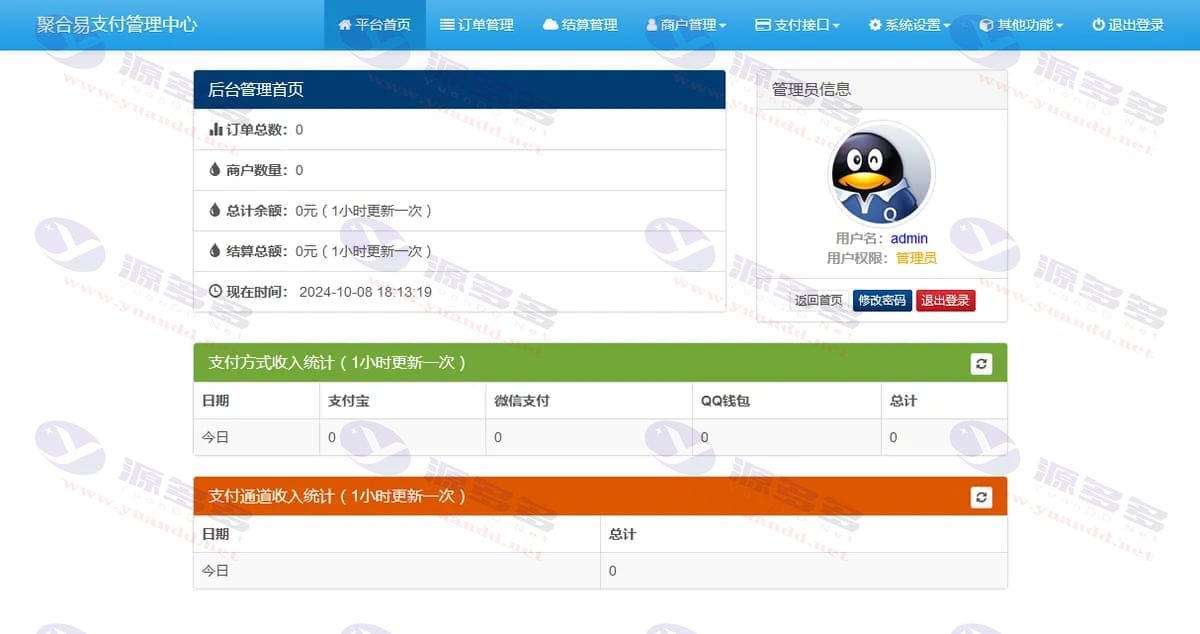Click the refresh icon in the green payment-method panel
Image resolution: width=1200 pixels, height=634 pixels.
(981, 364)
